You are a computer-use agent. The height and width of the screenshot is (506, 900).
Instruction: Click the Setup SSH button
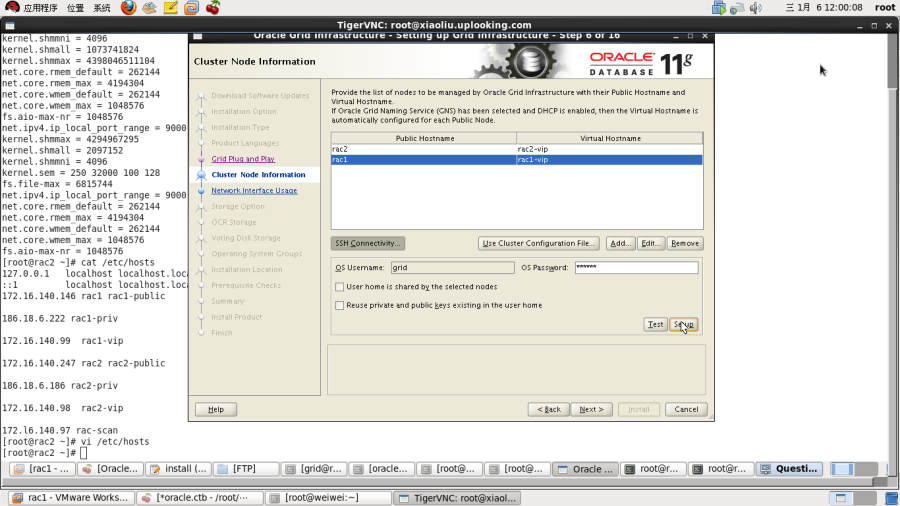[684, 325]
